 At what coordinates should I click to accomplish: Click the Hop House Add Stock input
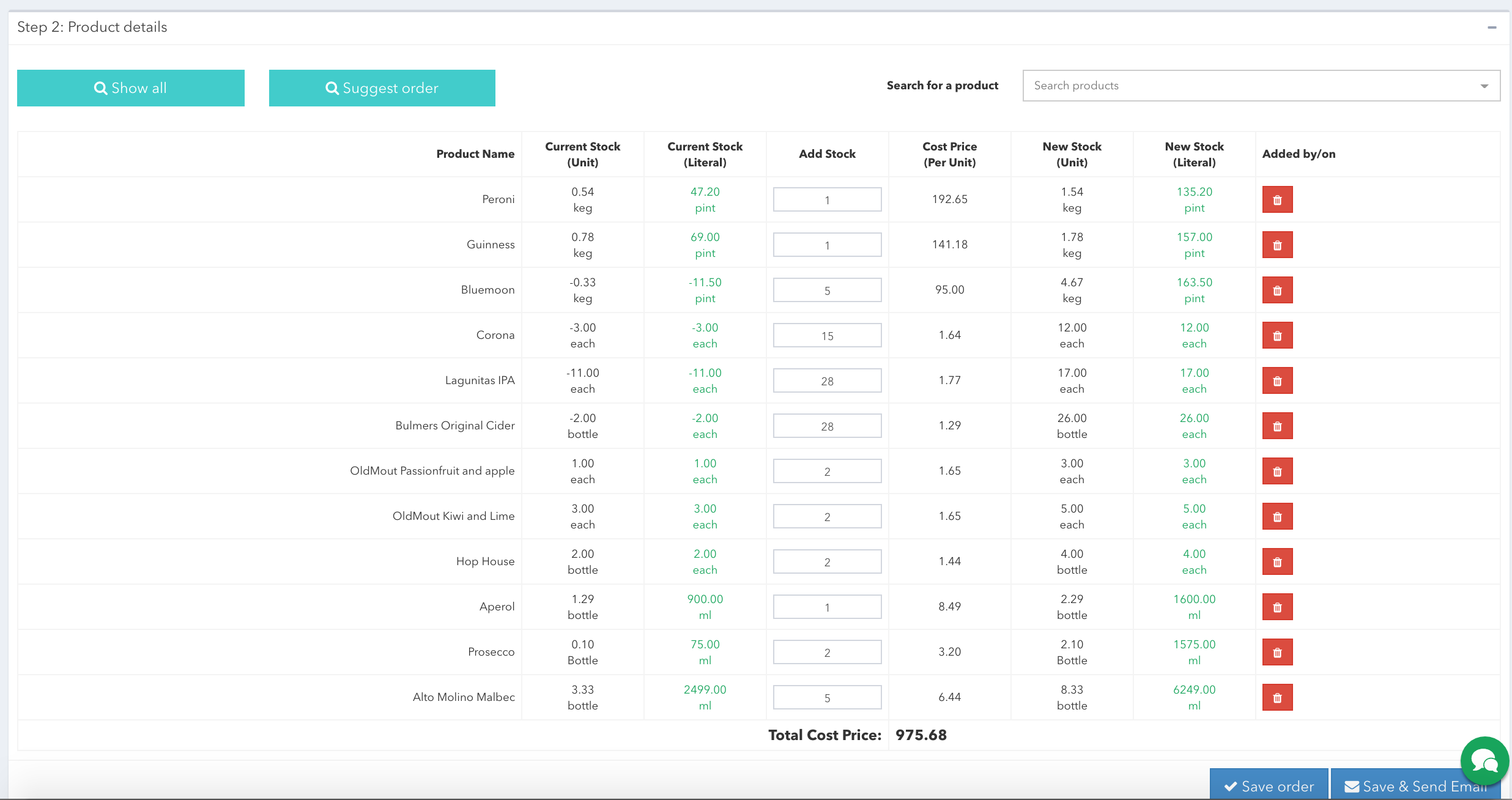tap(827, 562)
